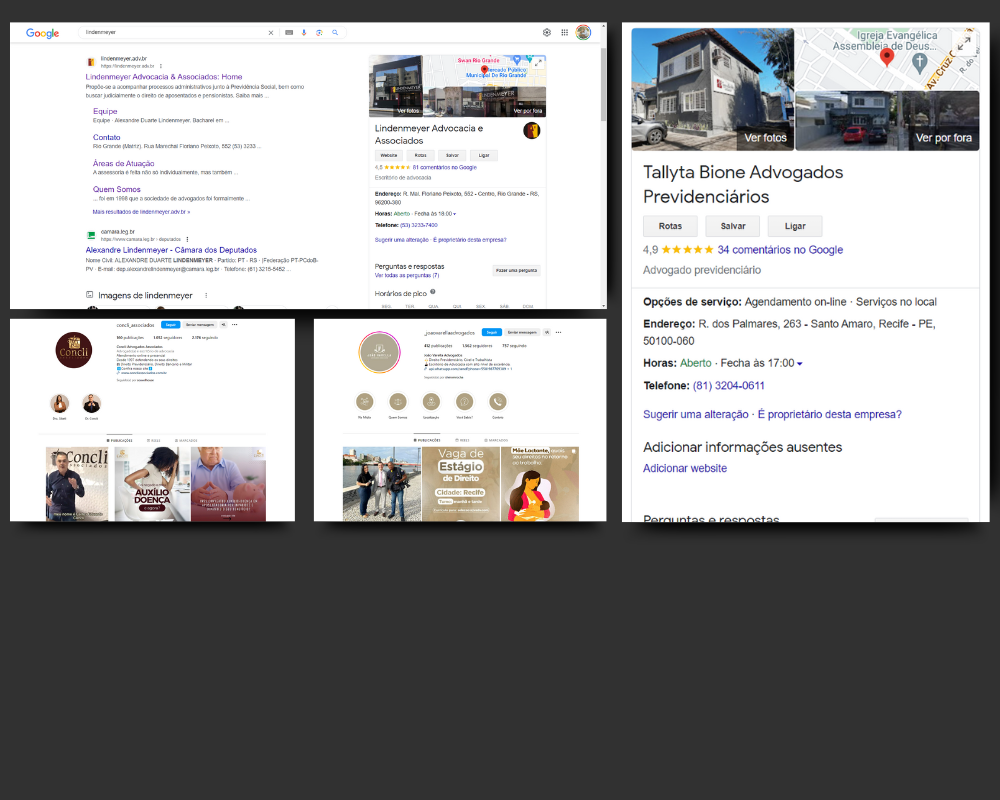This screenshot has width=1000, height=800.
Task: Open the three-dot options on concli_associados profile
Action: (x=235, y=325)
